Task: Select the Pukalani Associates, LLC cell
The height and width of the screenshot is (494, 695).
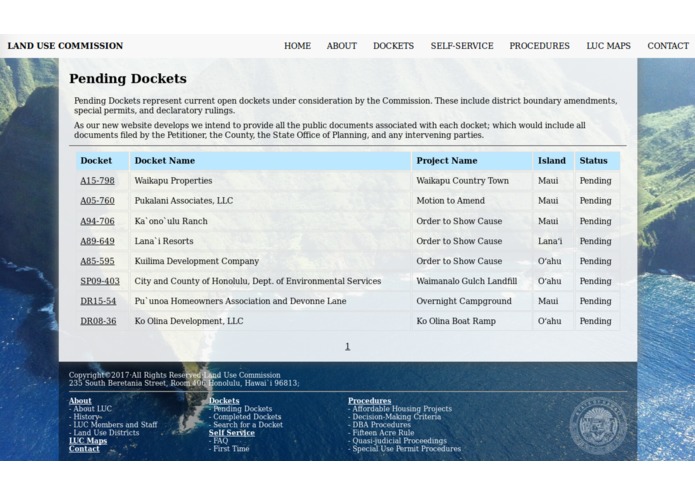Action: click(270, 201)
